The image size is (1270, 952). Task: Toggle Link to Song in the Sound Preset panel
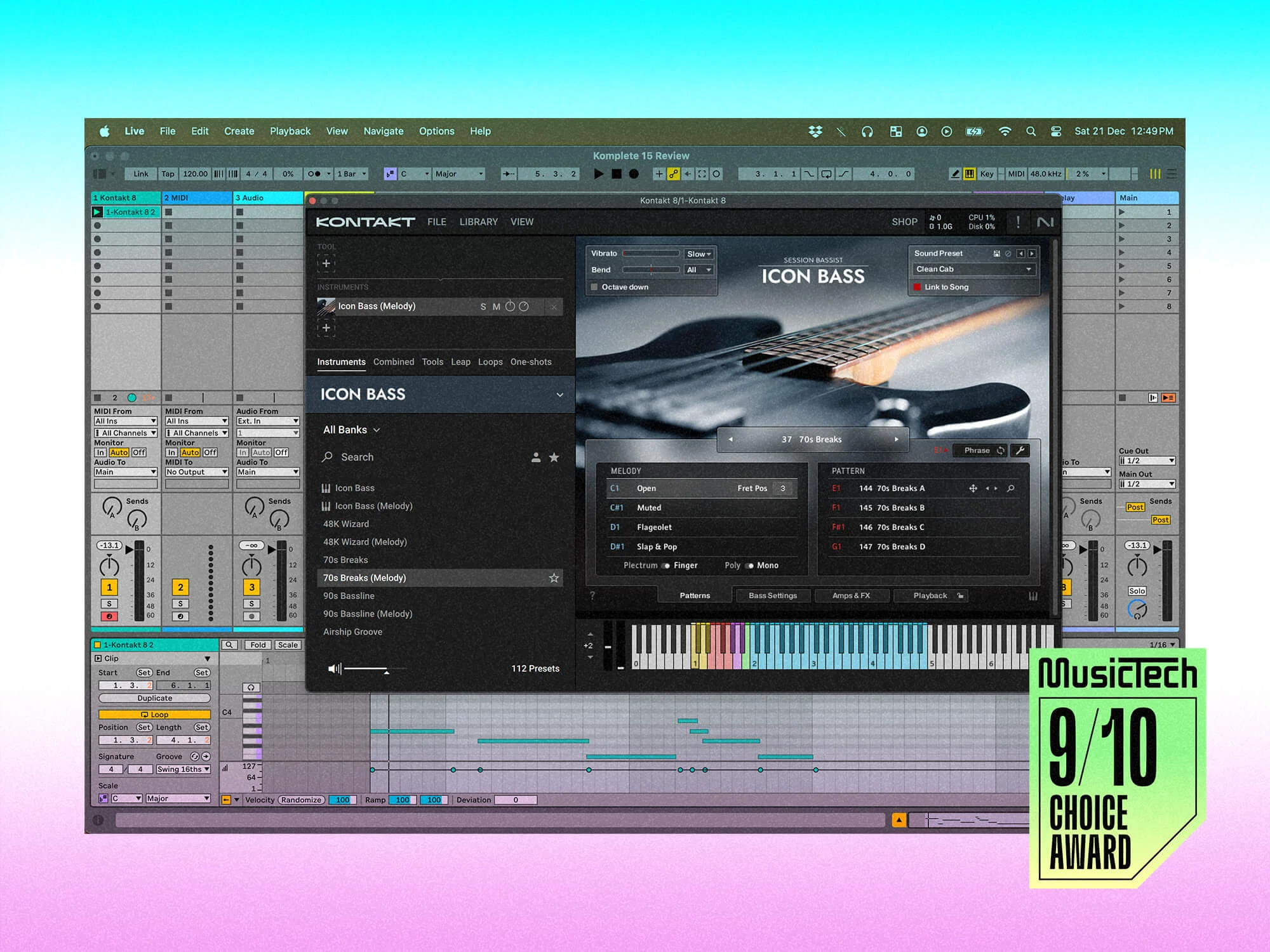[x=916, y=287]
